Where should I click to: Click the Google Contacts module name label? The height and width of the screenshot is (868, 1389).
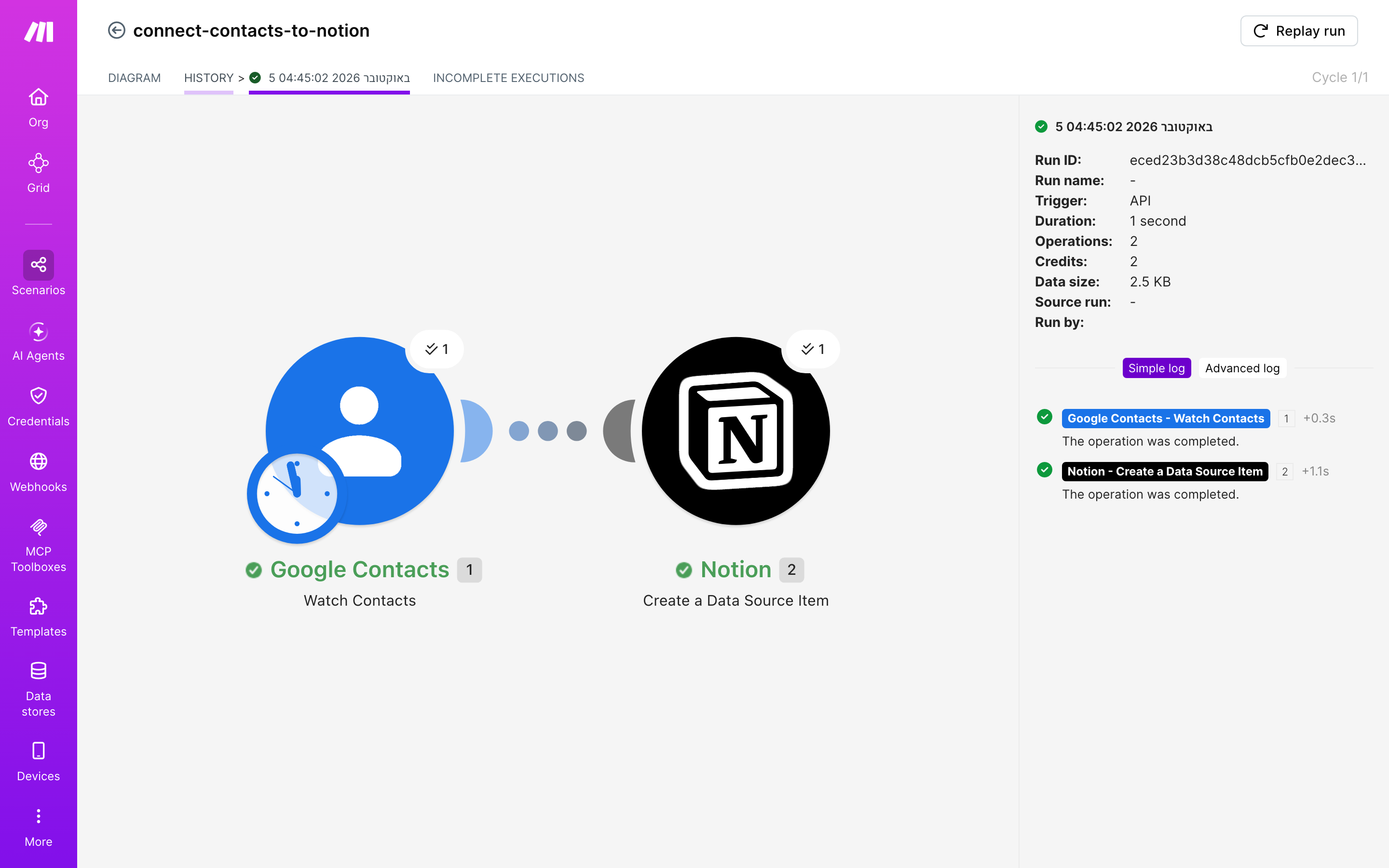(360, 570)
